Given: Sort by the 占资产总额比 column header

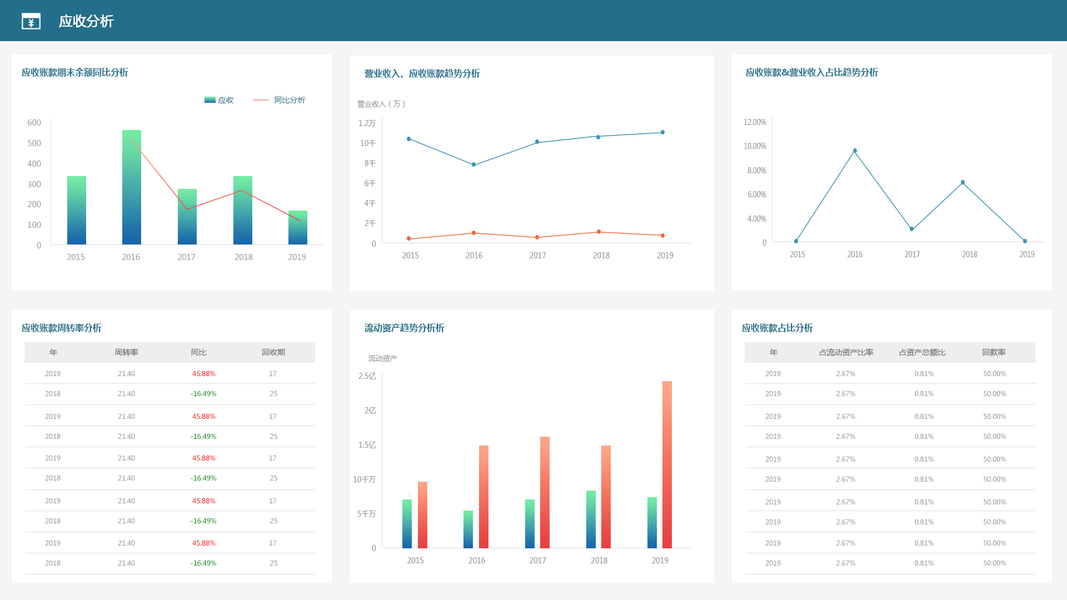Looking at the screenshot, I should click(922, 352).
